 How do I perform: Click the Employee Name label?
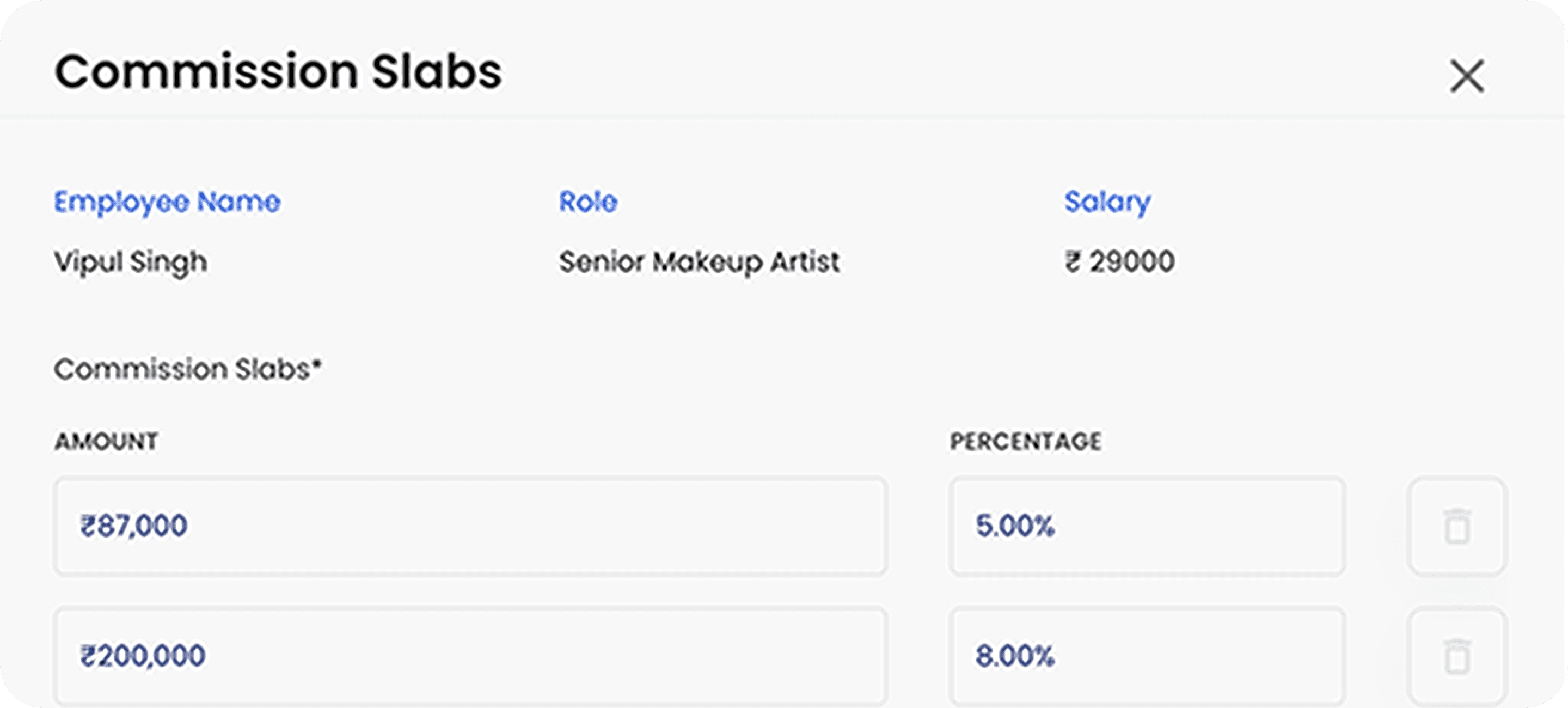pyautogui.click(x=167, y=202)
